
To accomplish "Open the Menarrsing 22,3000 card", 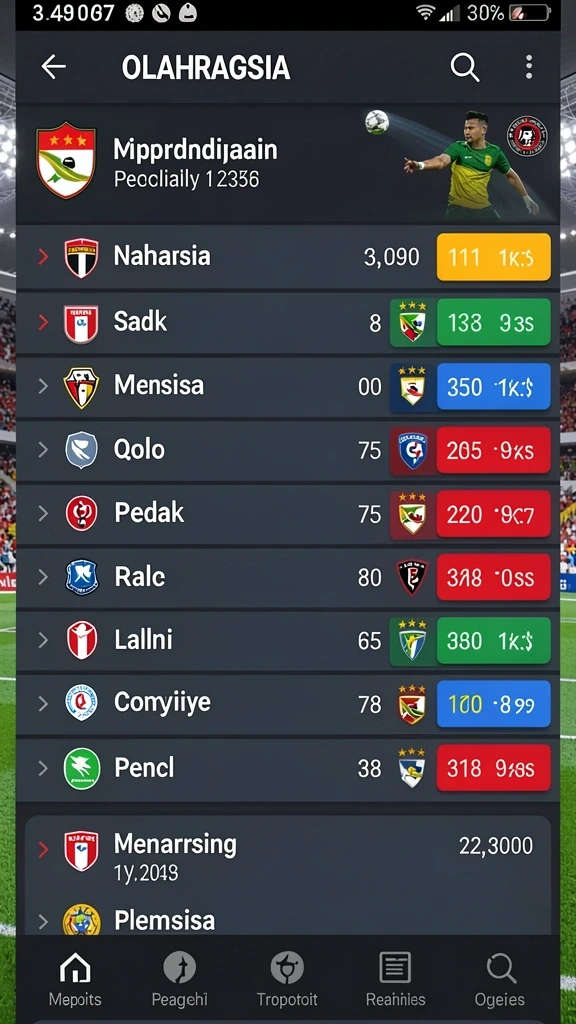I will click(x=288, y=856).
